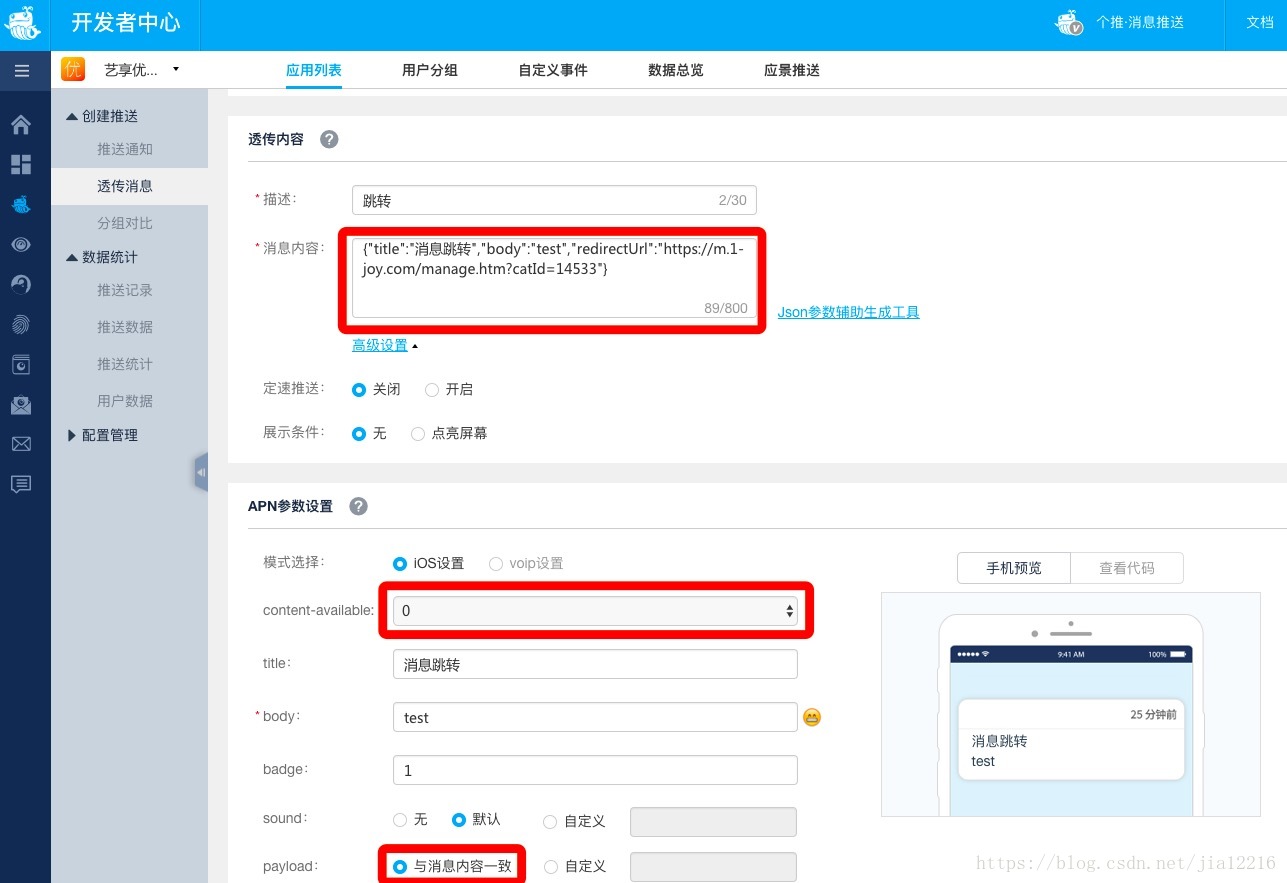1287x883 pixels.
Task: Toggle the hamburger menu icon
Action: coord(22,71)
